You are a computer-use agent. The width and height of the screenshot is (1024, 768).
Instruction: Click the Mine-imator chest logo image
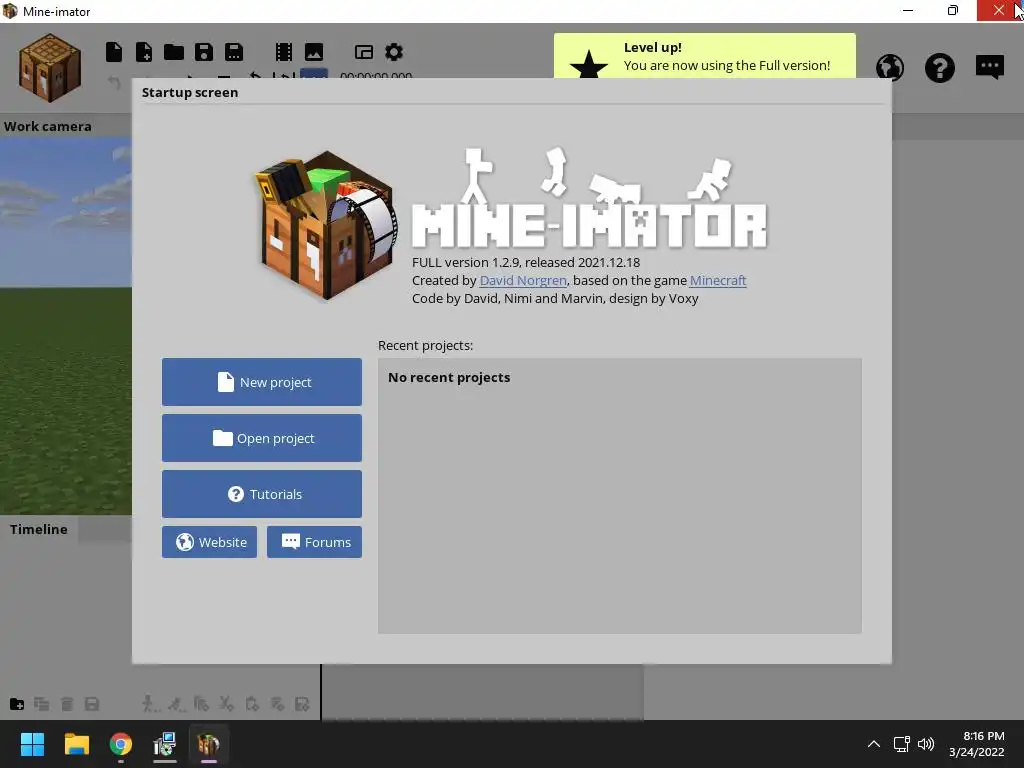327,225
